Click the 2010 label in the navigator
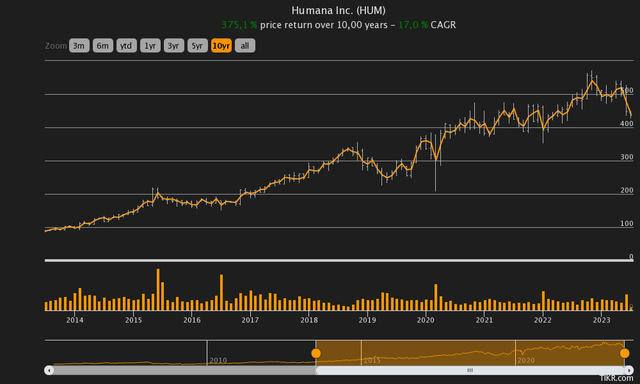The image size is (640, 384). coord(218,360)
